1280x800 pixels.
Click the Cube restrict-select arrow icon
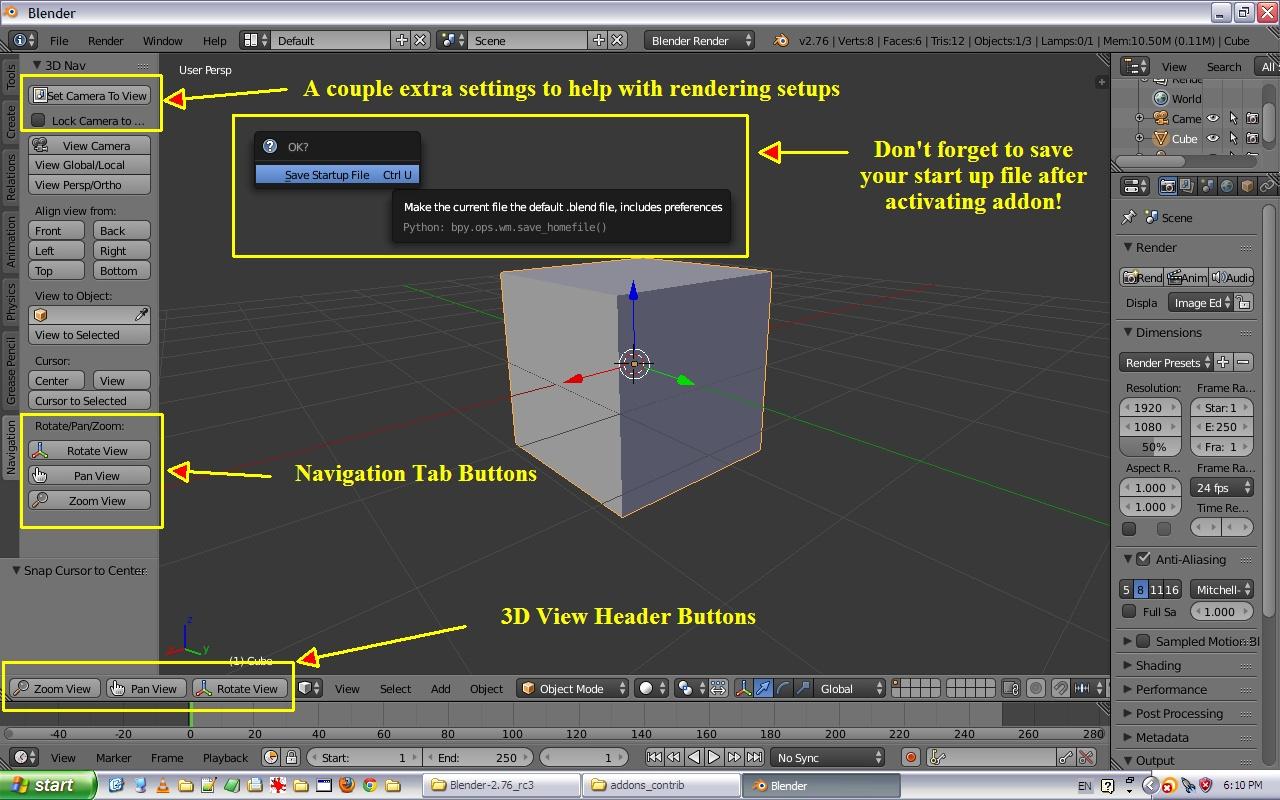1233,139
